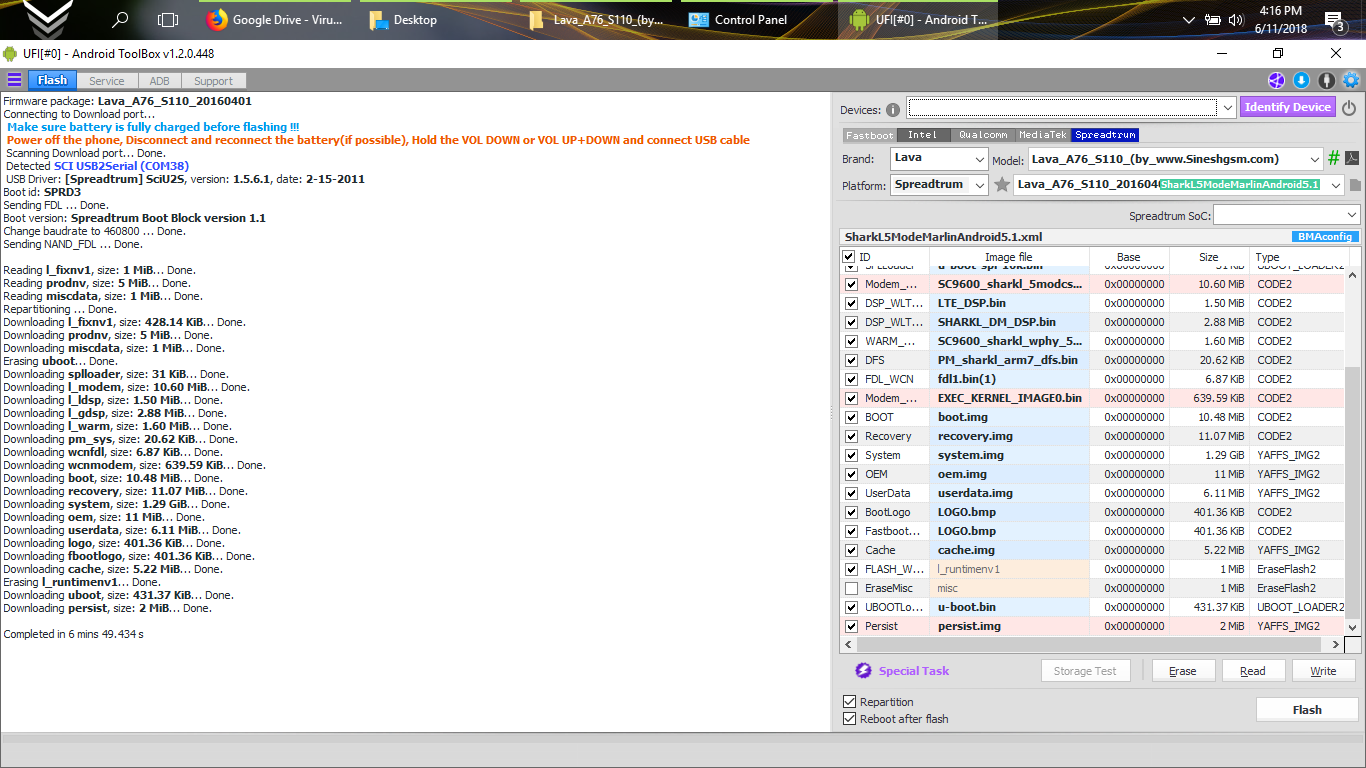The image size is (1366, 768).
Task: Open the Brand dropdown showing Lava
Action: pyautogui.click(x=981, y=158)
